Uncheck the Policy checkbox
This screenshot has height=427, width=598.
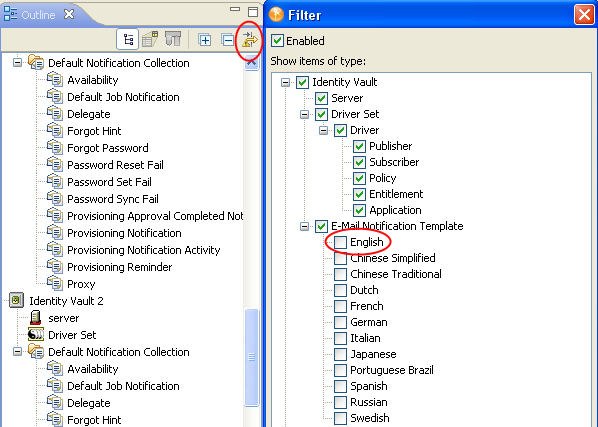coord(359,178)
